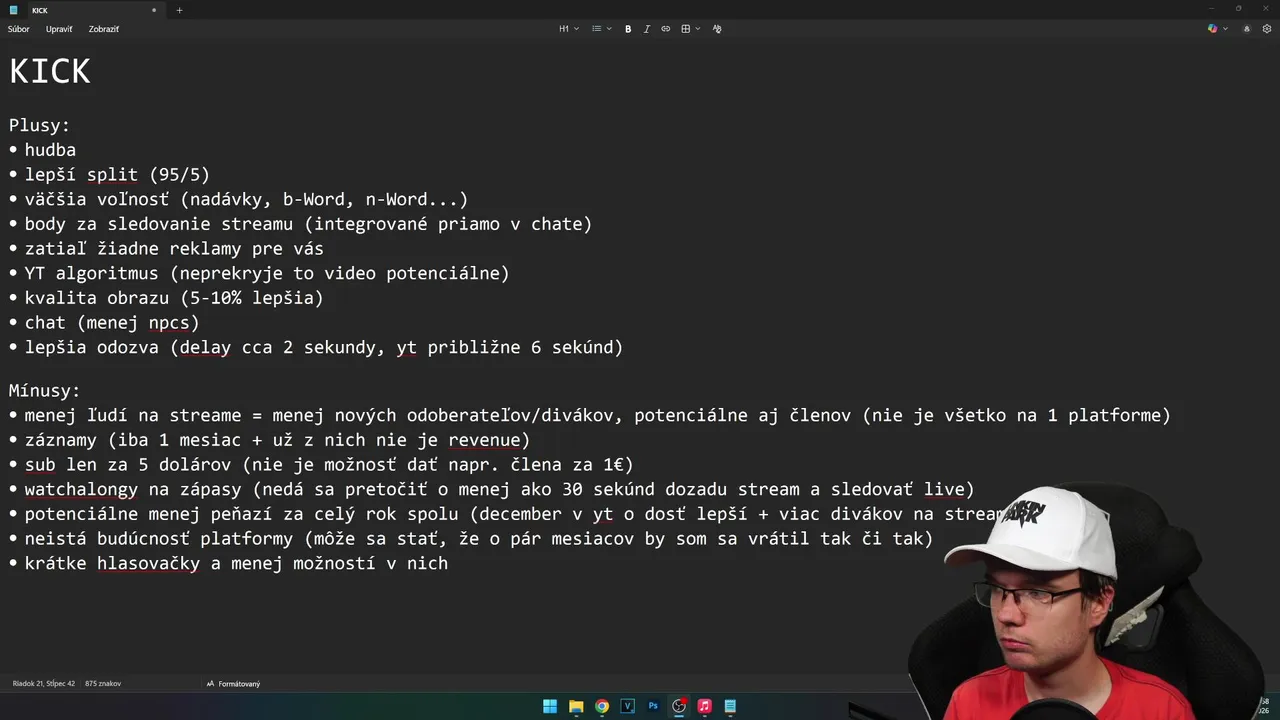Click the 'neistá budúcnosť platformy' line
Viewport: 1280px width, 720px height.
point(478,538)
